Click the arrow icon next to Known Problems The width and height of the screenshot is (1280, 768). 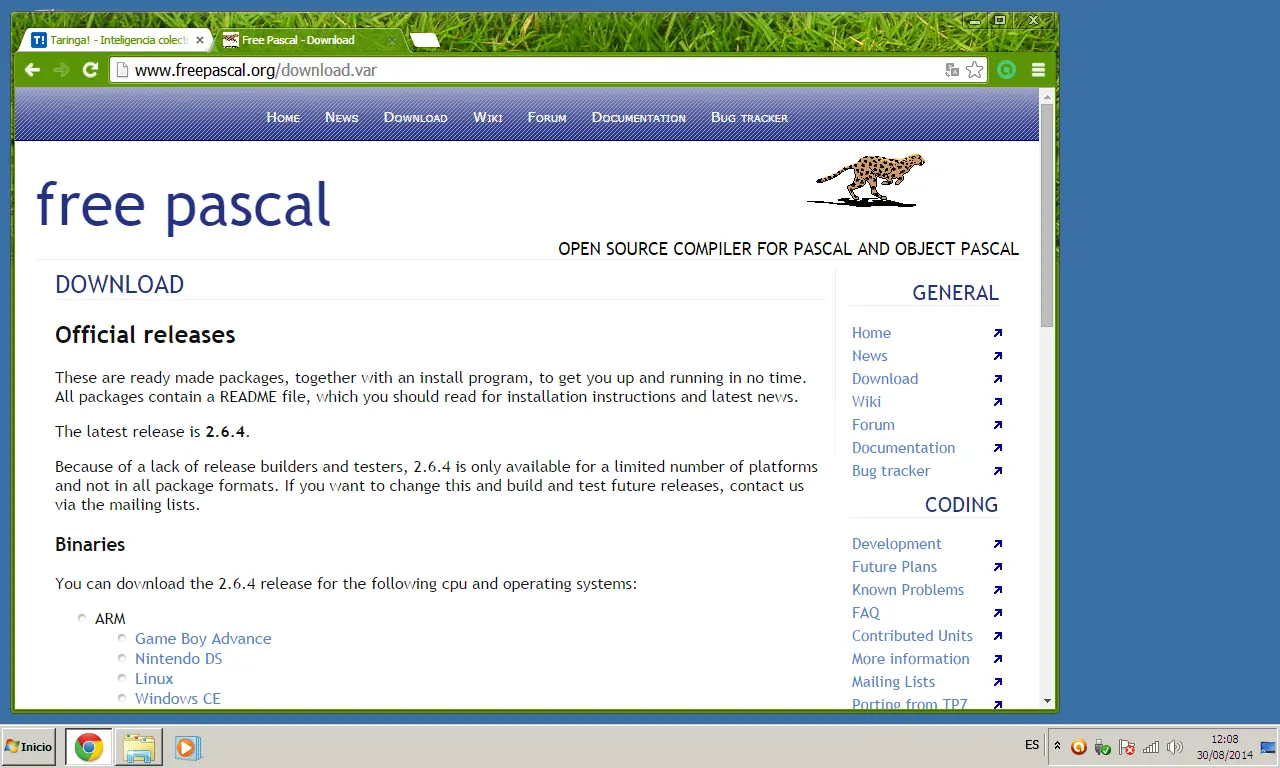tap(997, 590)
